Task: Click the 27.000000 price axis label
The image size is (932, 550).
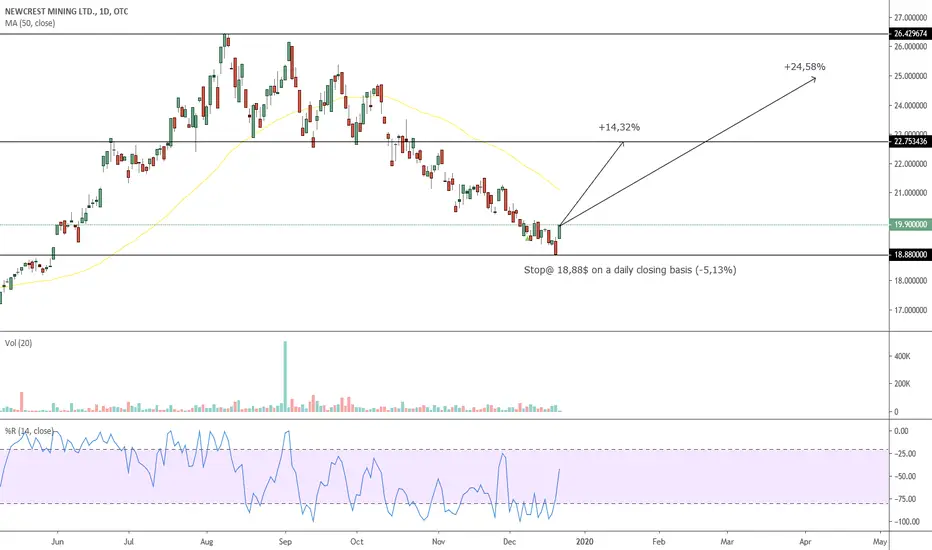Action: (x=911, y=18)
